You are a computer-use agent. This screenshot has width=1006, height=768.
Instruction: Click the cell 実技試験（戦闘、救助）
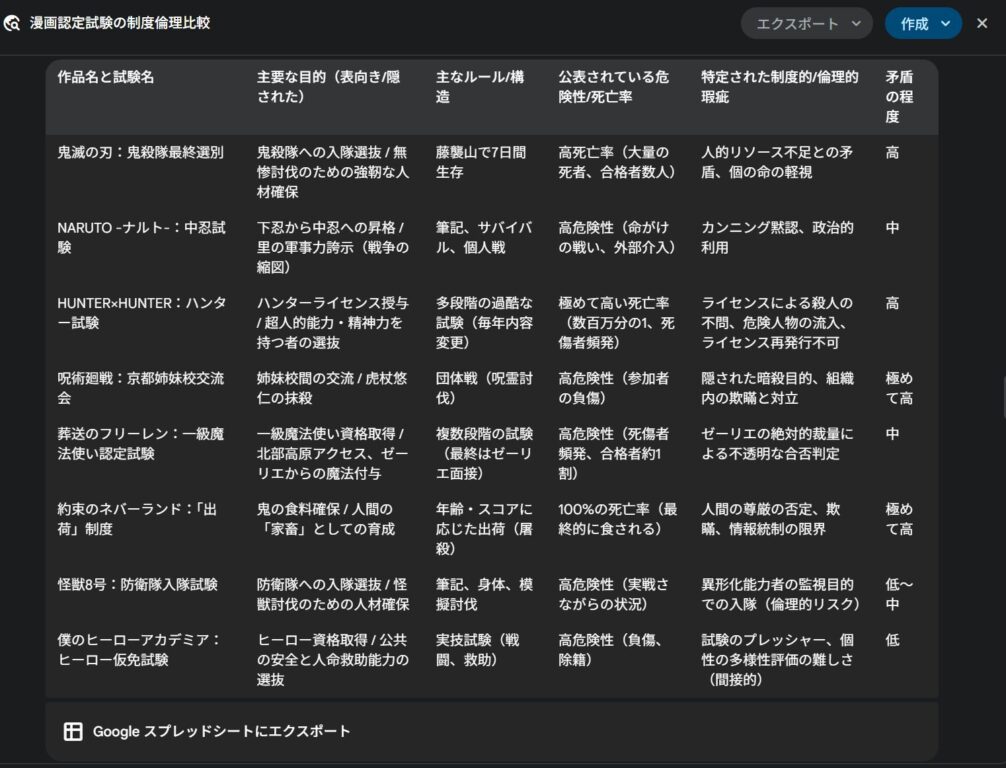pyautogui.click(x=477, y=649)
